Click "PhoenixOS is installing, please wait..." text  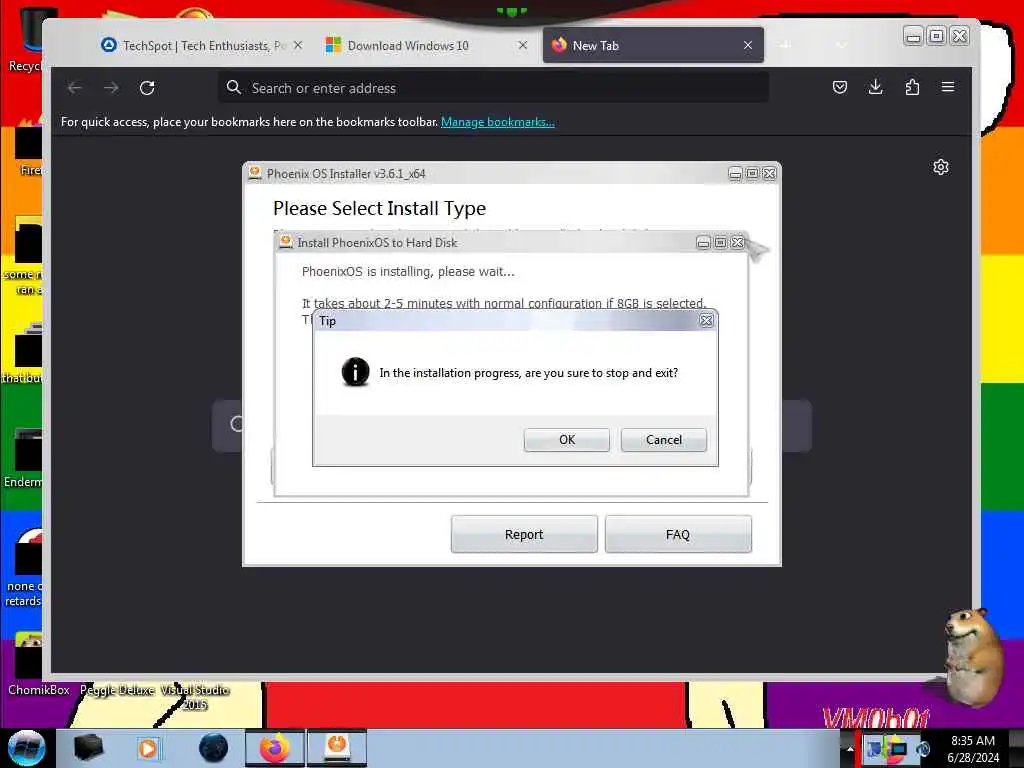point(408,272)
